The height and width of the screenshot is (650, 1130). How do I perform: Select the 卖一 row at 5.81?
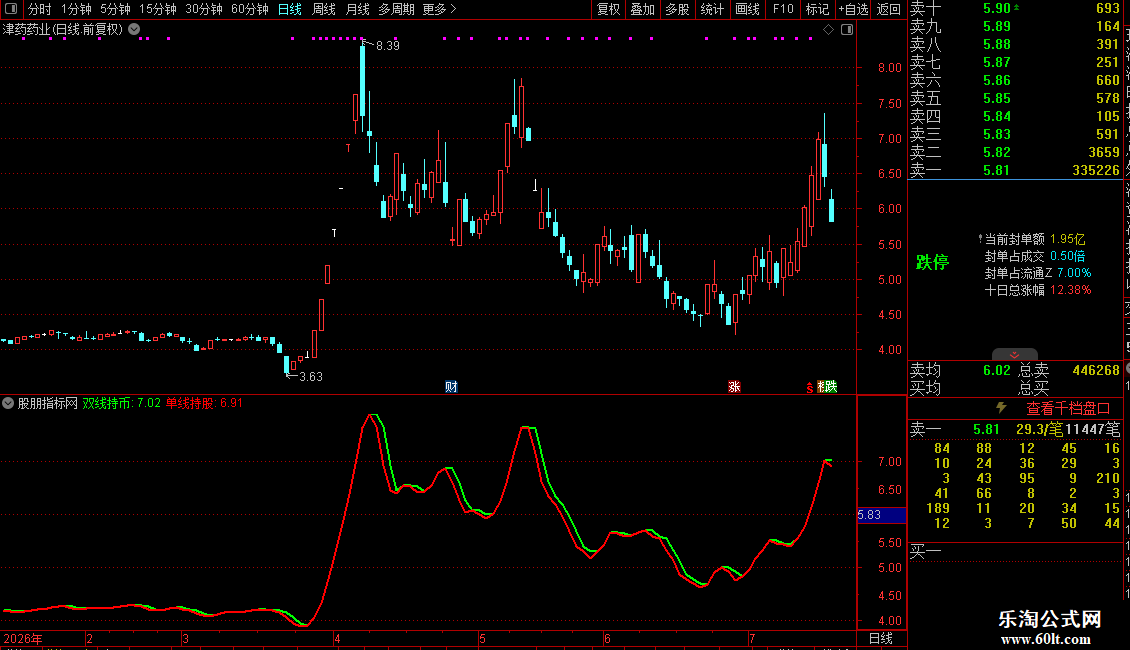tap(1015, 170)
